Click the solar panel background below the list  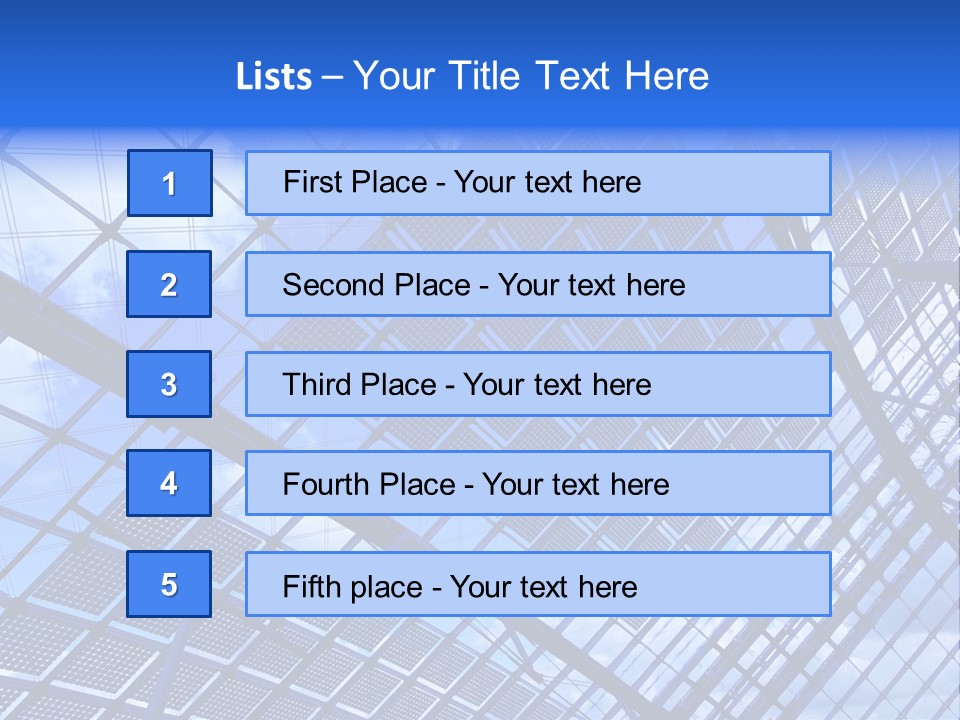[x=480, y=670]
